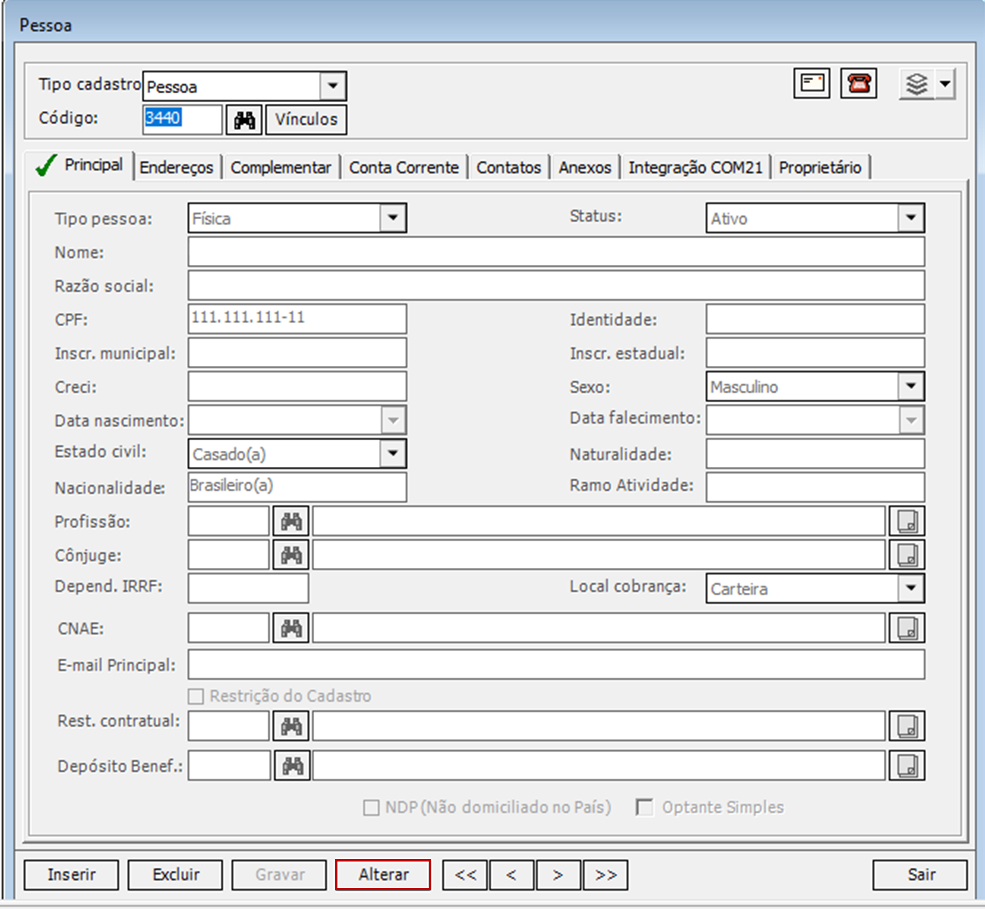Click the E-mail Principal input field
Image resolution: width=985 pixels, height=909 pixels.
pyautogui.click(x=556, y=665)
